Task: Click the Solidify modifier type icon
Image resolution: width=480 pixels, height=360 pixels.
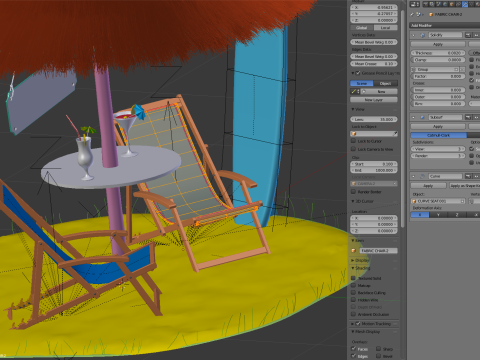Action: pyautogui.click(x=423, y=35)
